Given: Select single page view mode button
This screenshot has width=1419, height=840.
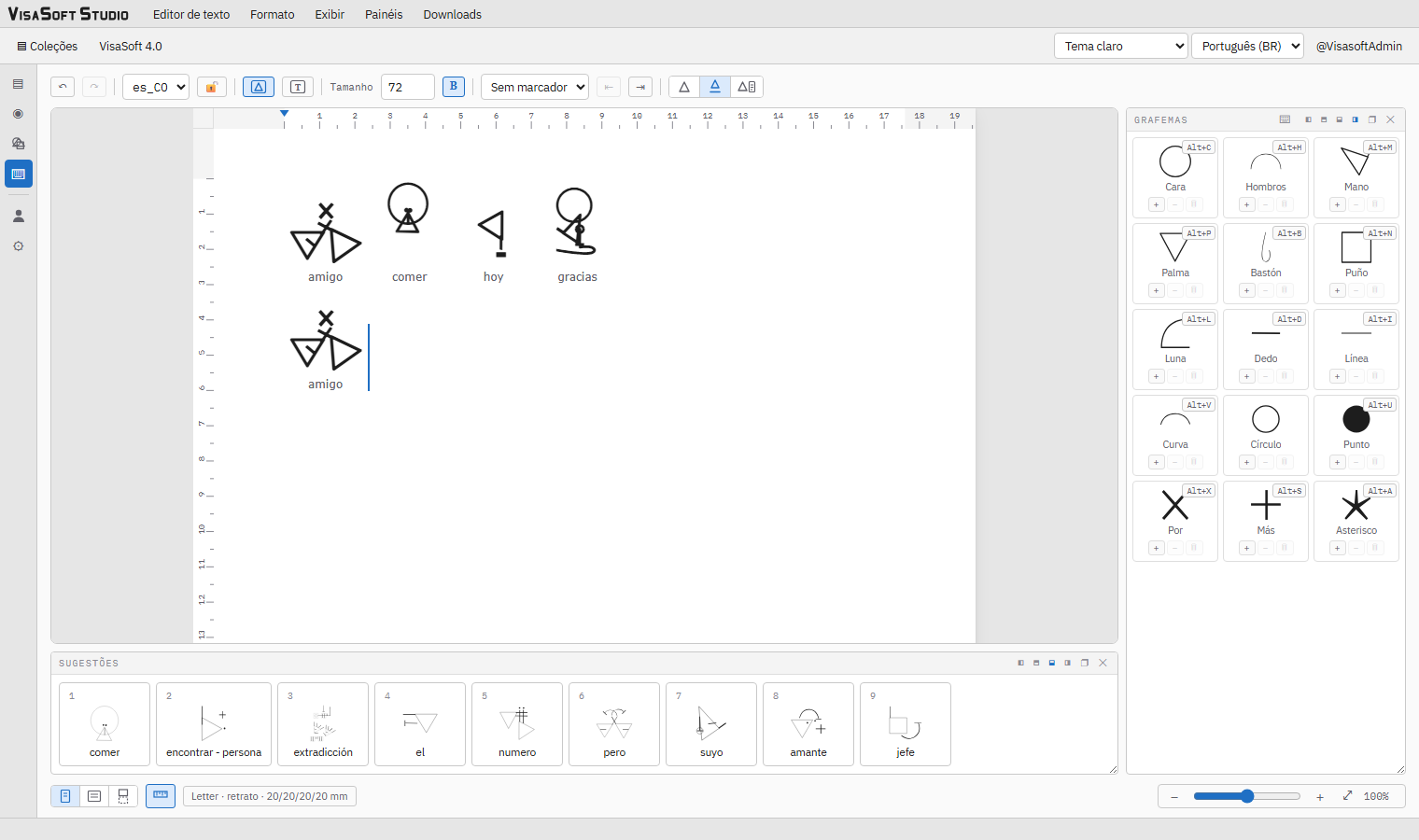Looking at the screenshot, I should point(65,796).
